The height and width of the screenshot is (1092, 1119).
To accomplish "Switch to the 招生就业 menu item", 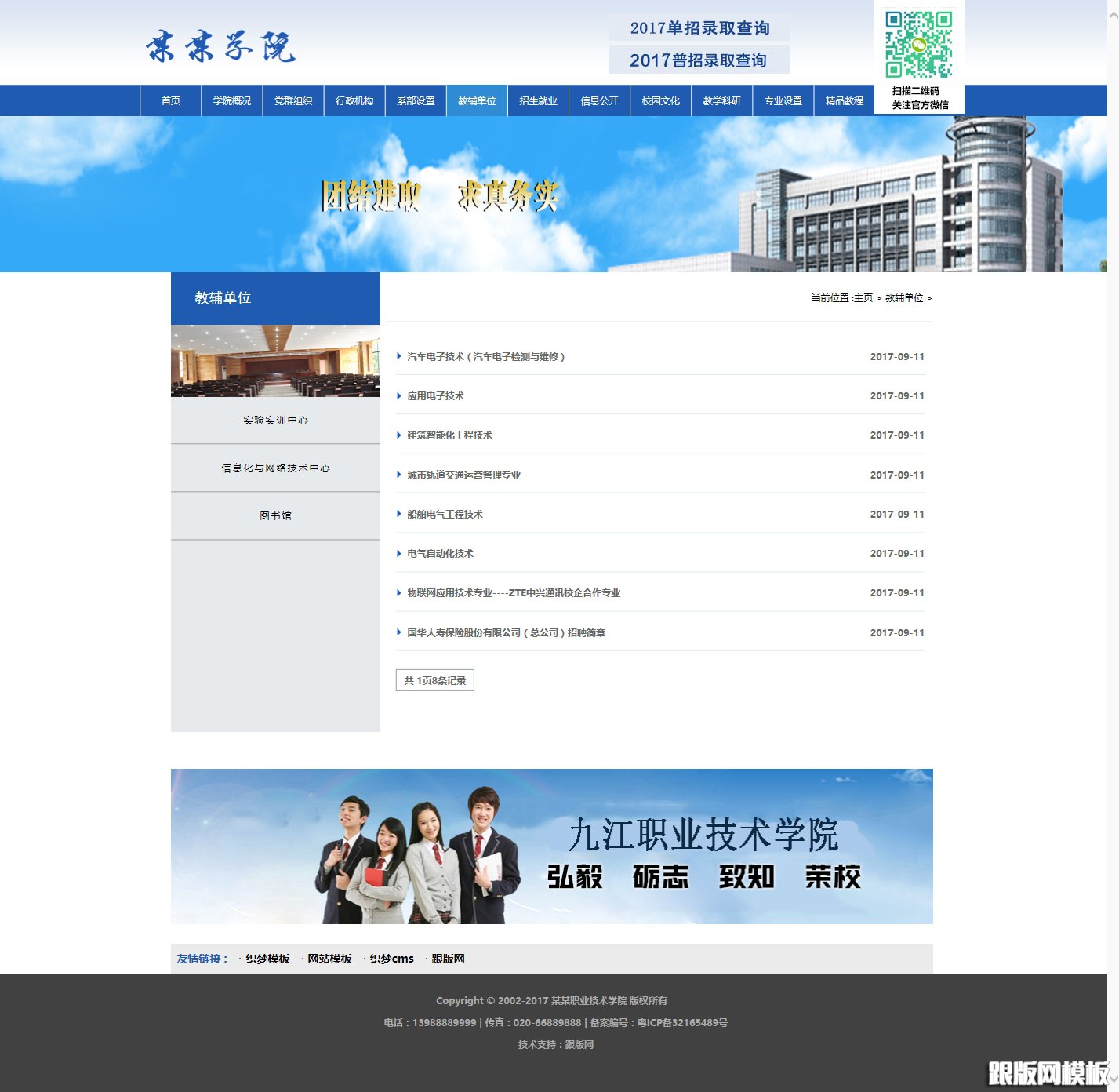I will point(538,100).
